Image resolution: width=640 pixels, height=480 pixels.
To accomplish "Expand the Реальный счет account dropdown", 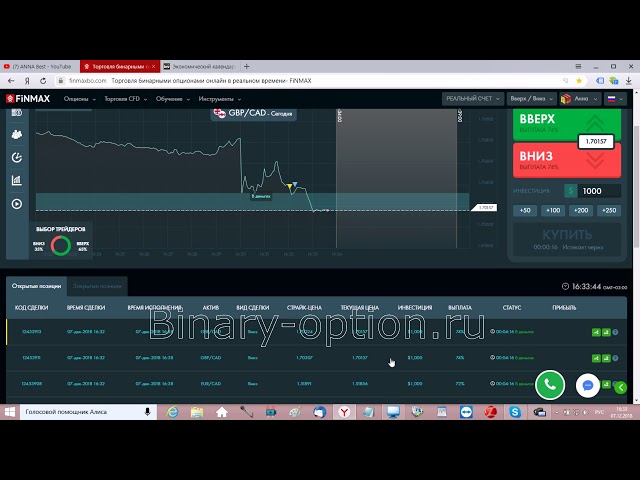I will click(471, 99).
